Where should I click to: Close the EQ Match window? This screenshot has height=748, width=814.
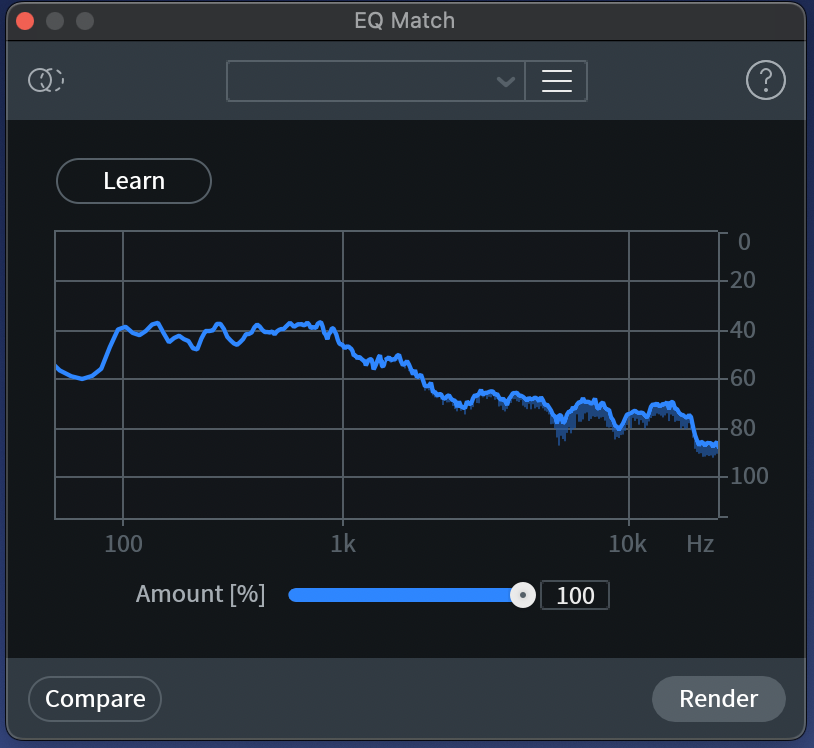tap(25, 21)
